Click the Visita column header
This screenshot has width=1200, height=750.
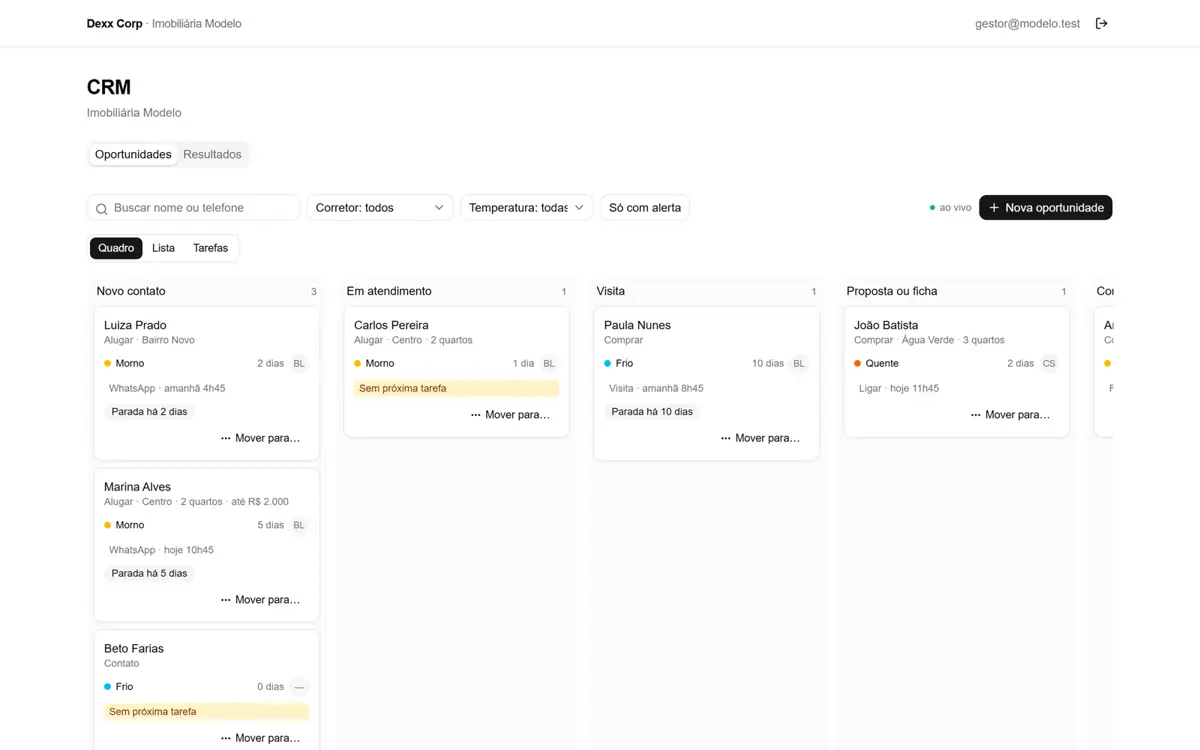click(x=611, y=291)
